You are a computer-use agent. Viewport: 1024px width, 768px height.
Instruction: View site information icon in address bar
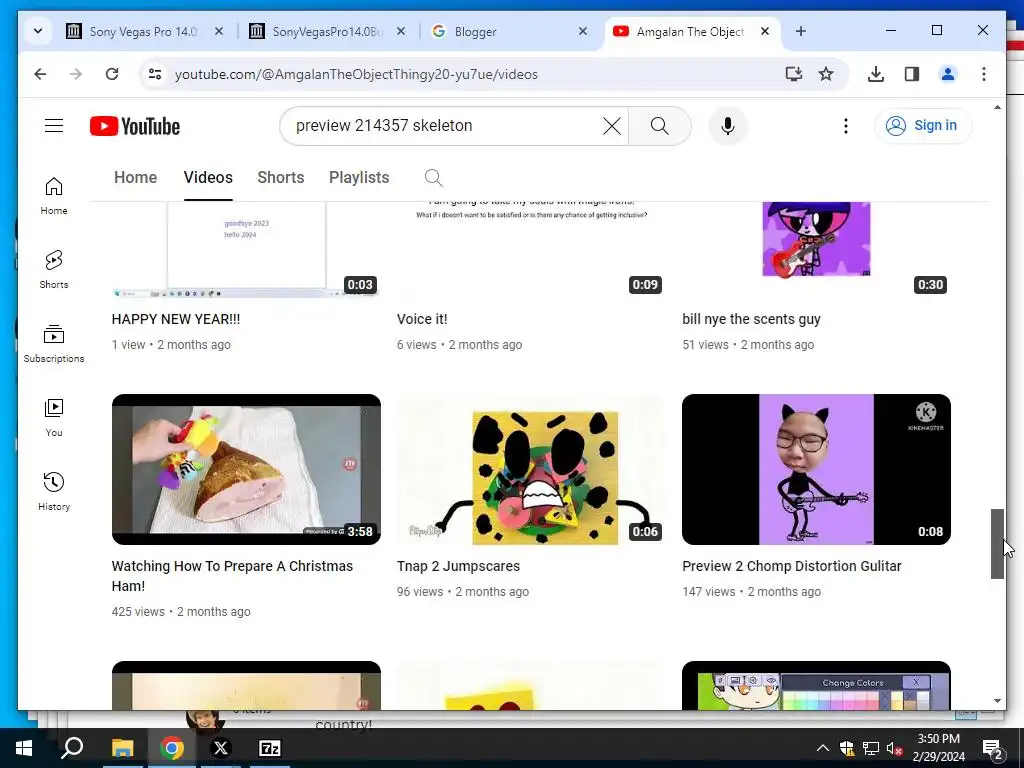155,74
